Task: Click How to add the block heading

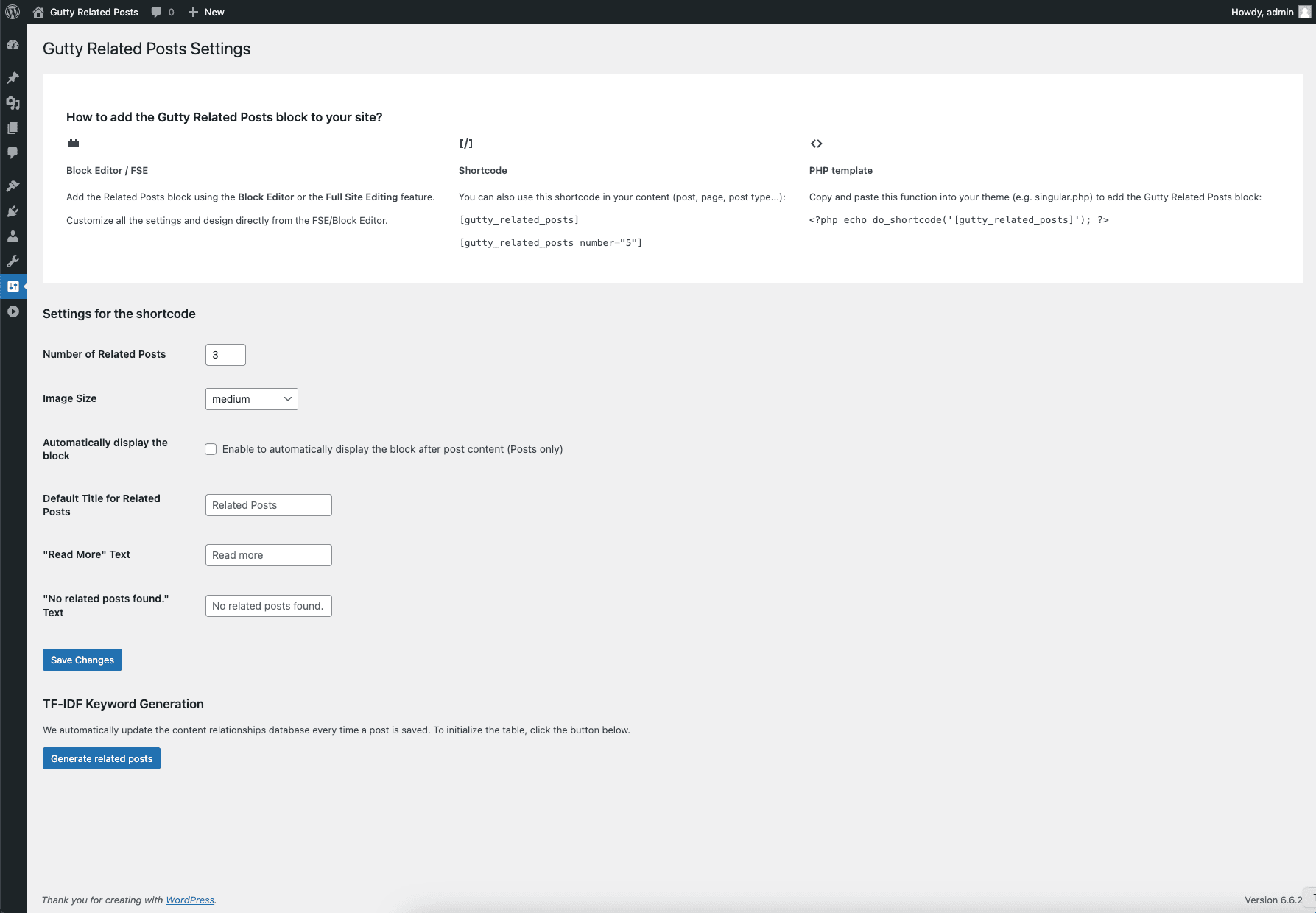Action: tap(225, 117)
